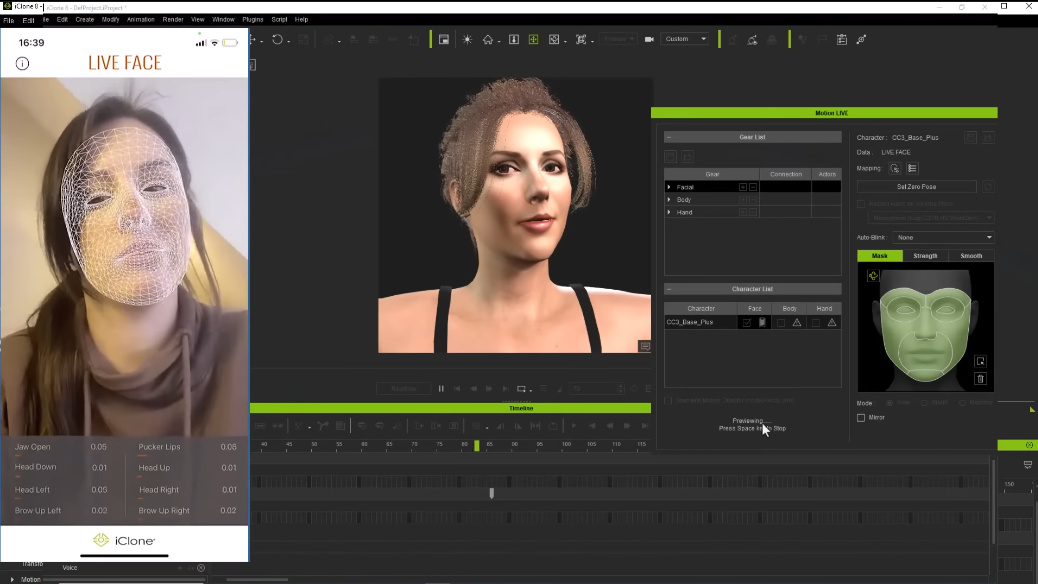Toggle Start with Motion Director mode checkbox
This screenshot has width=1038, height=584.
tap(668, 401)
